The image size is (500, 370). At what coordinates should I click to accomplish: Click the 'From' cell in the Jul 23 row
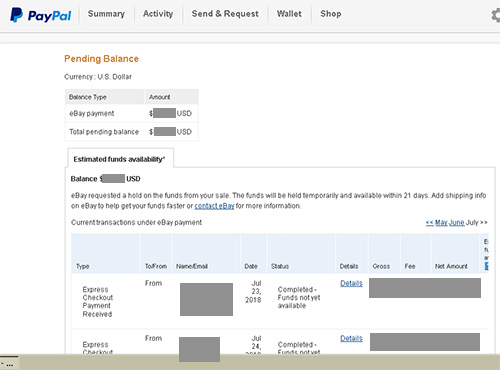[x=153, y=283]
